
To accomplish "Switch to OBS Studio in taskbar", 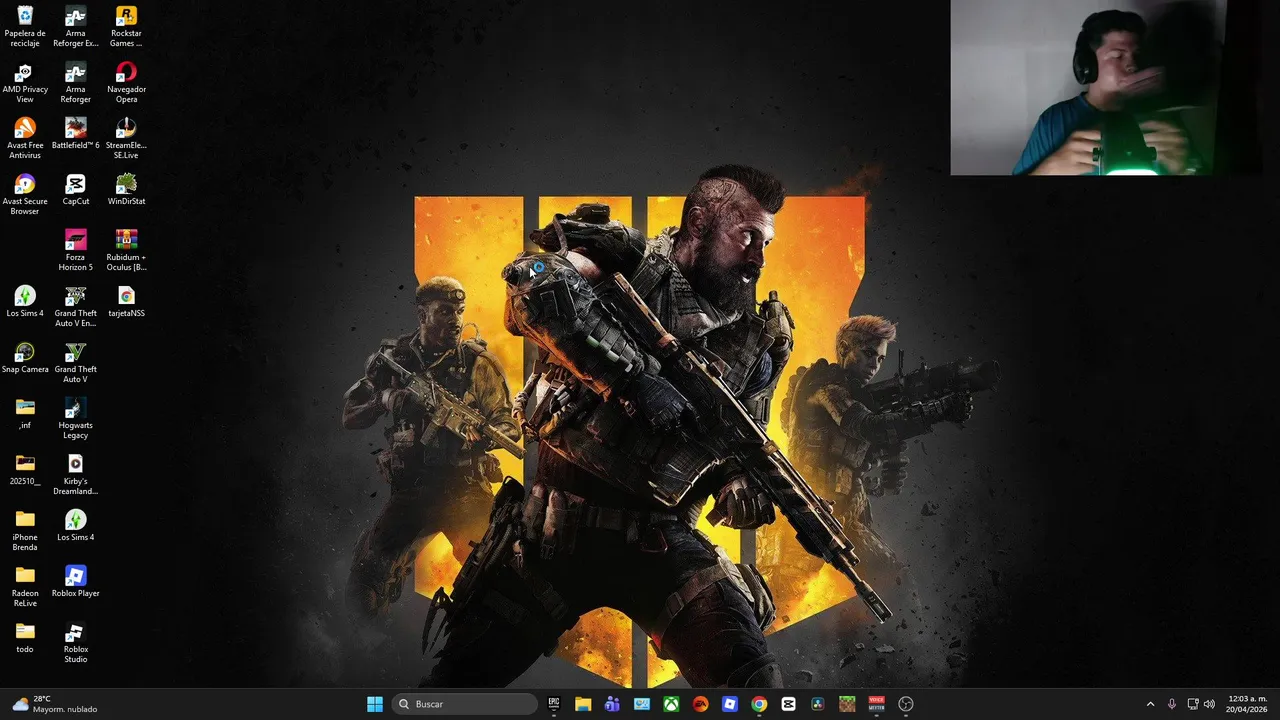I will pyautogui.click(x=906, y=704).
